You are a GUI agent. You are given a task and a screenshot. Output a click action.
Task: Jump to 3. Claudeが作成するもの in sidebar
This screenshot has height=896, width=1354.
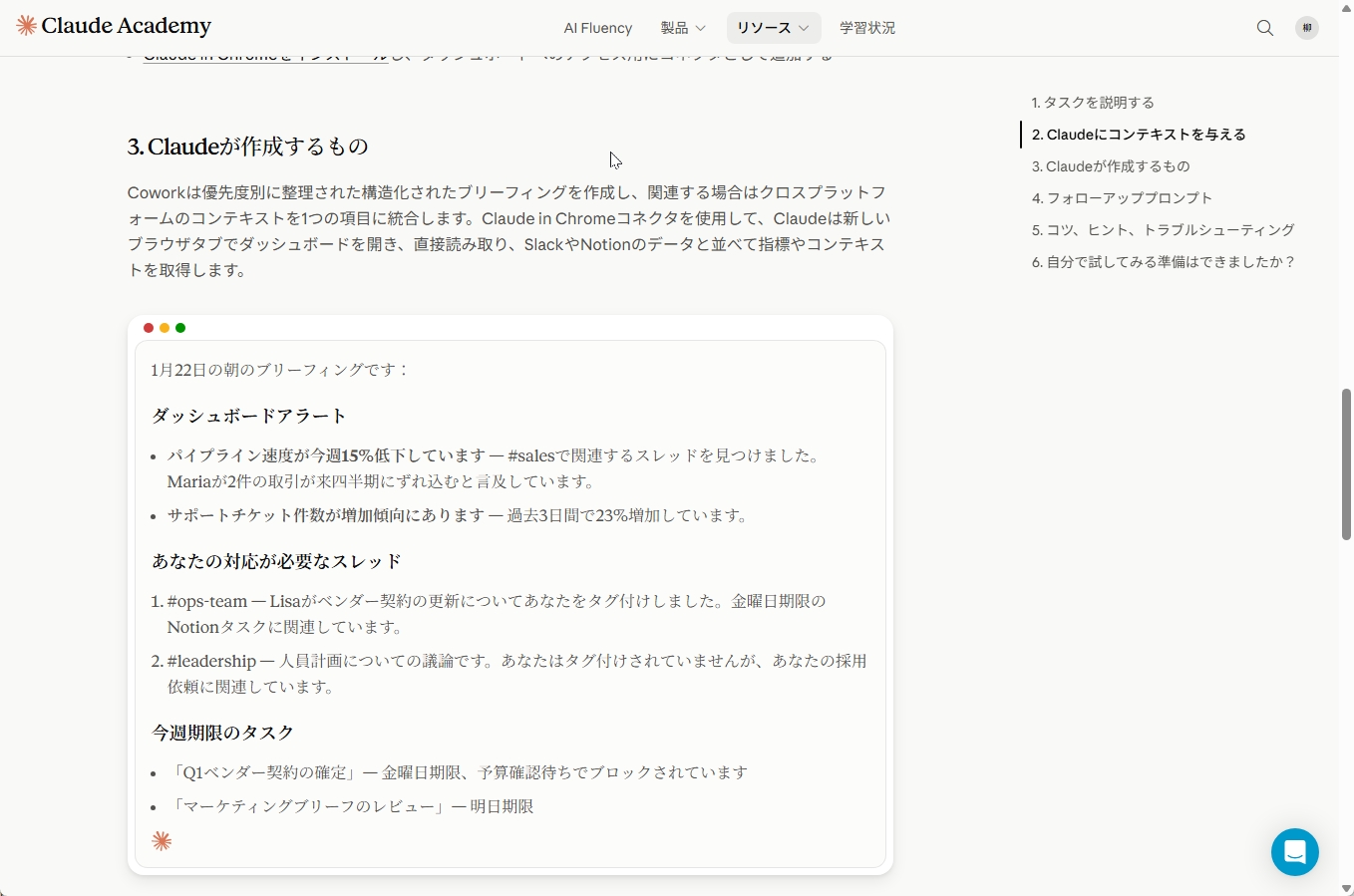pos(1111,166)
